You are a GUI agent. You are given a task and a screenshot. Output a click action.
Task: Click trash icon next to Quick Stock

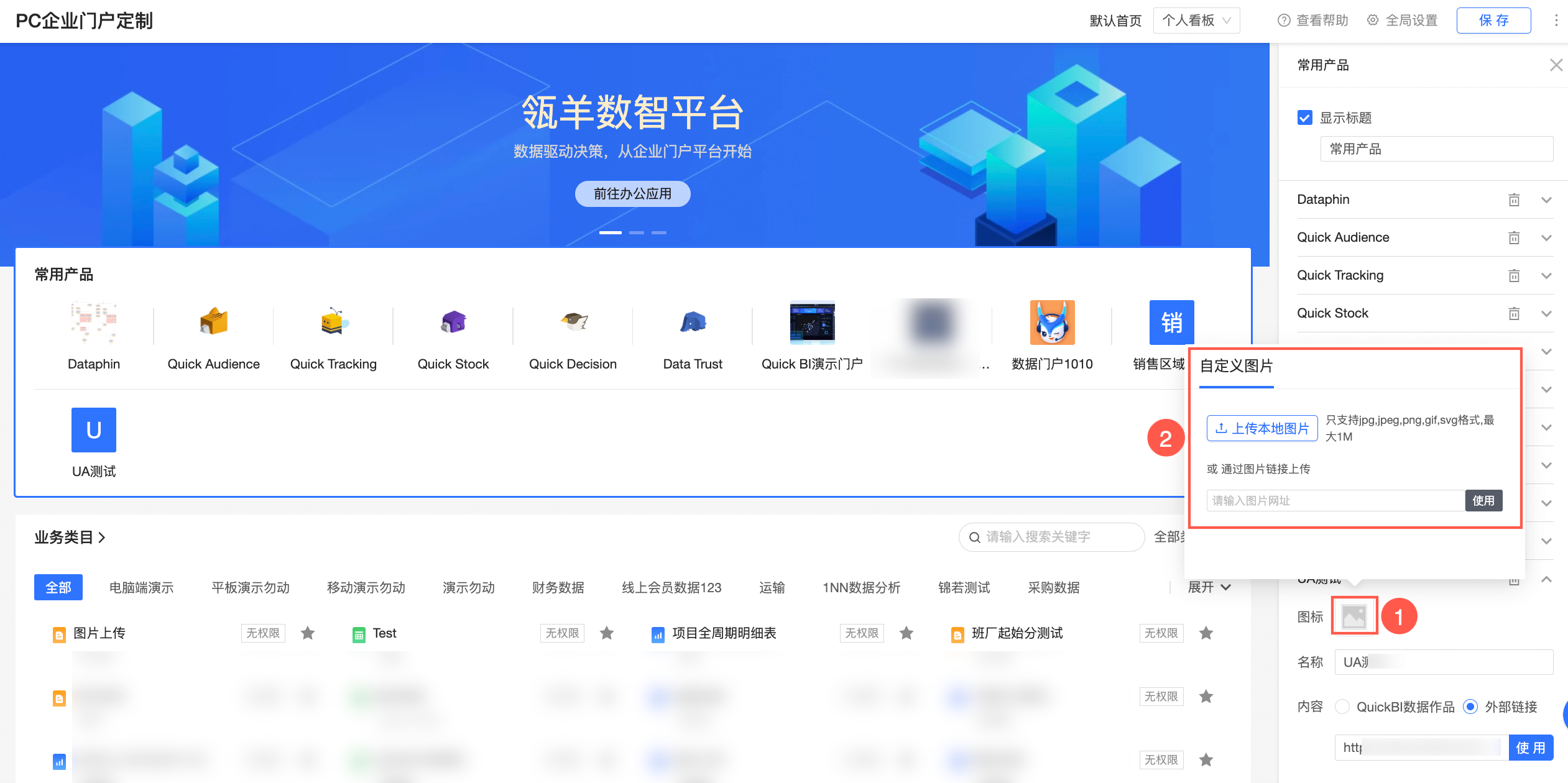point(1514,314)
